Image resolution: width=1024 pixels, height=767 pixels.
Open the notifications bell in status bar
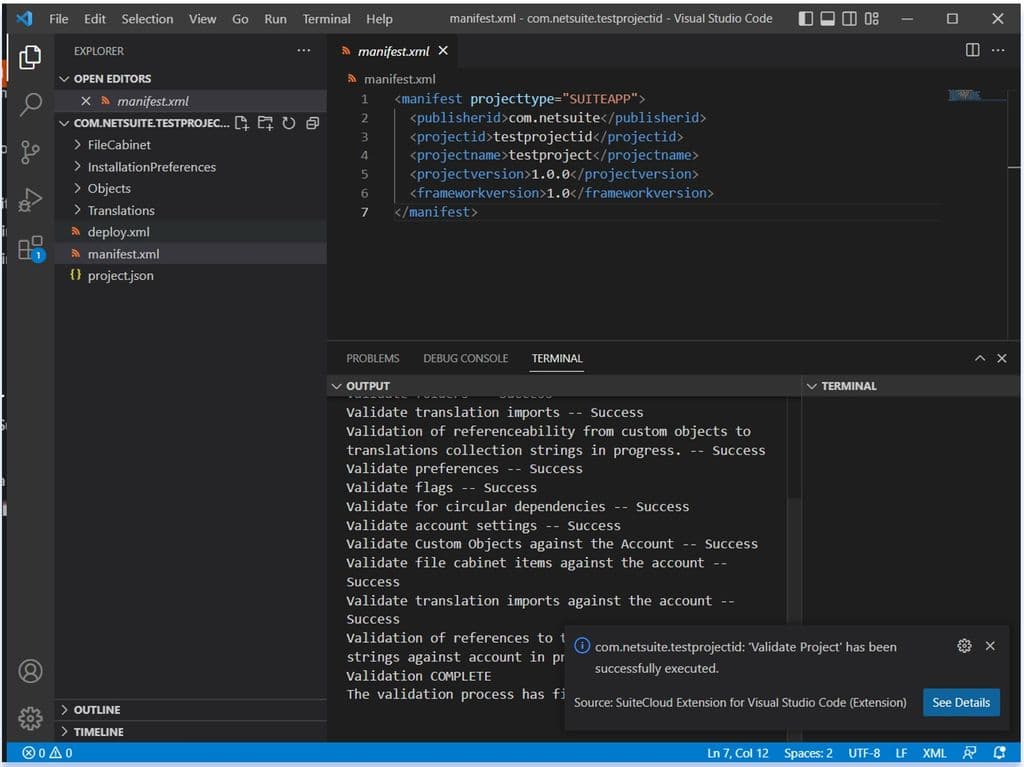tap(999, 753)
